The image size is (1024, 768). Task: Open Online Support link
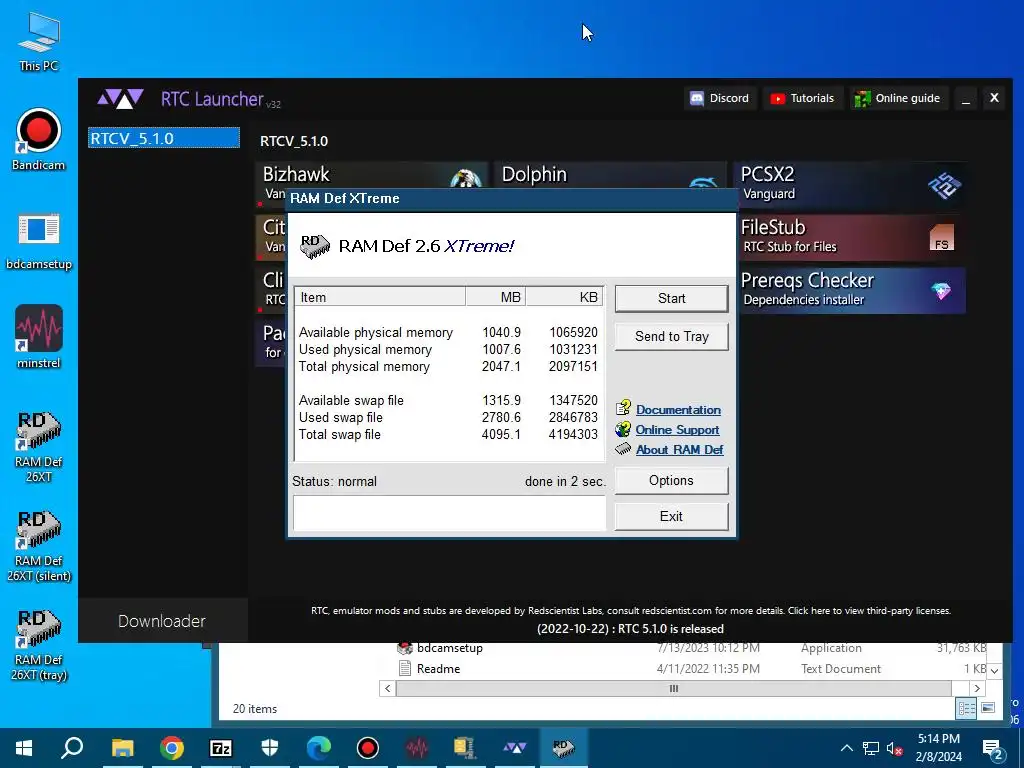[x=677, y=430]
